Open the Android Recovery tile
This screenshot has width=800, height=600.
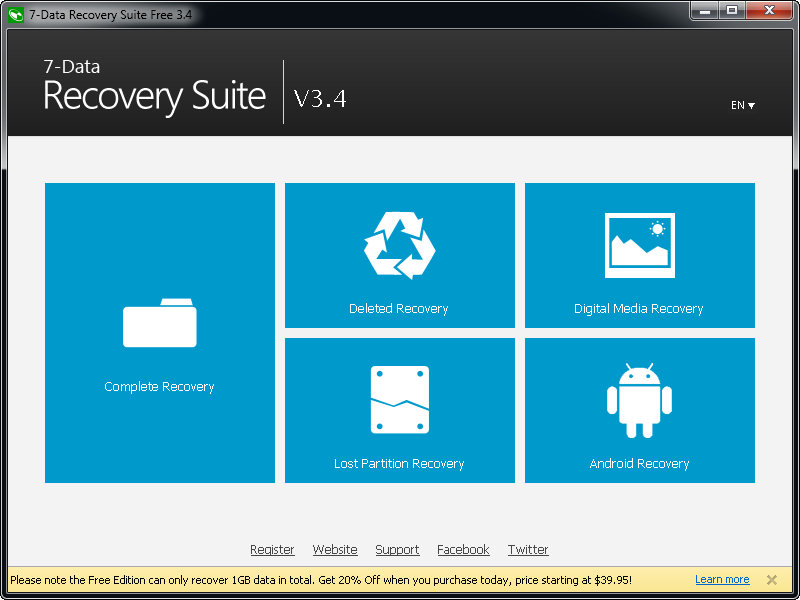(639, 410)
